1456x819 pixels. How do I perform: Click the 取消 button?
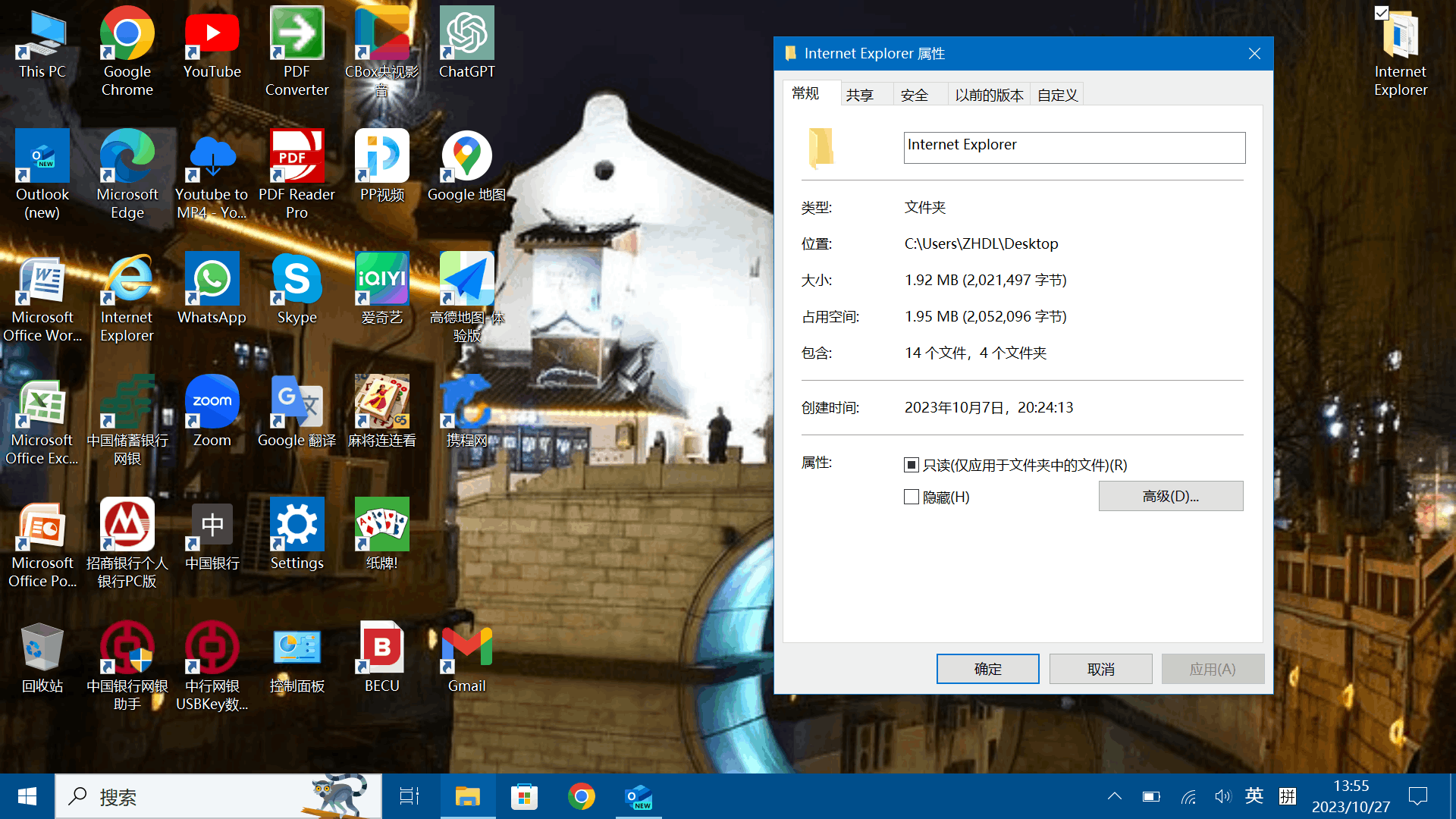click(x=1100, y=669)
